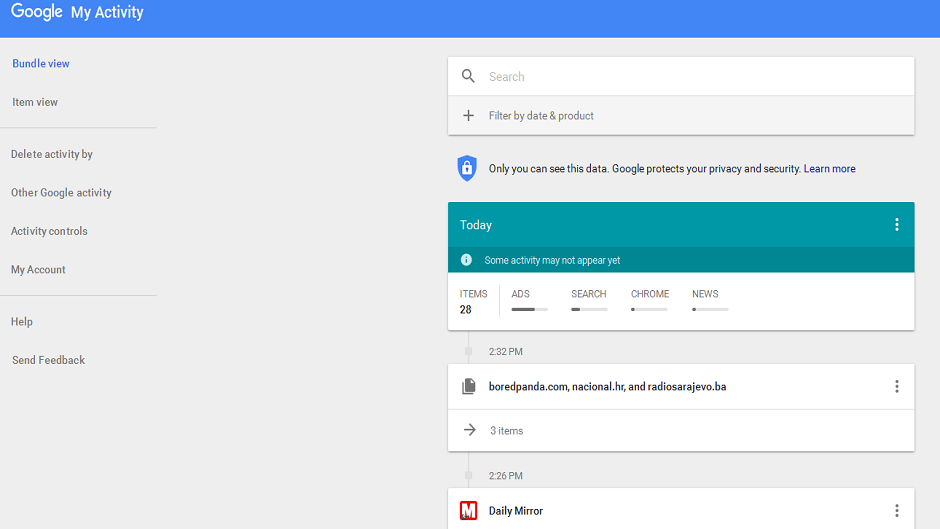Screen dimensions: 940x529
Task: Click inside the Search input field
Action: (690, 77)
